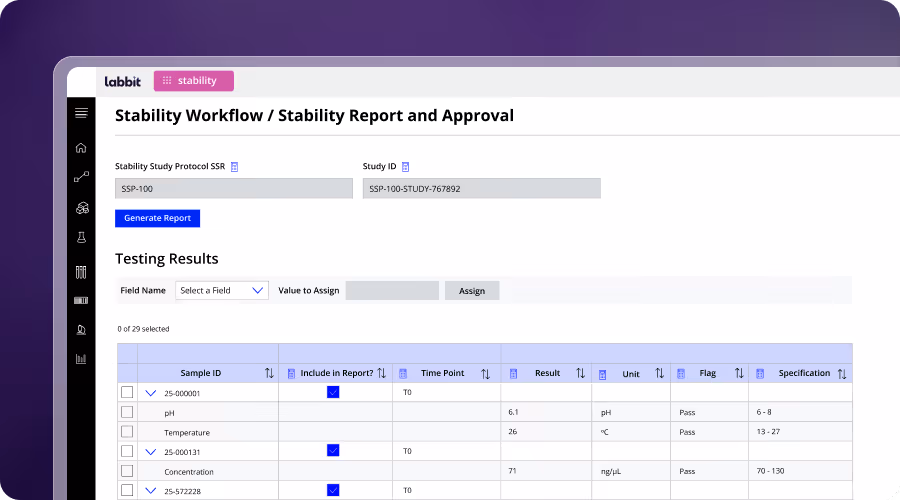The image size is (900, 500).
Task: Click the Temperature specification 13 - 27
Action: pos(768,432)
